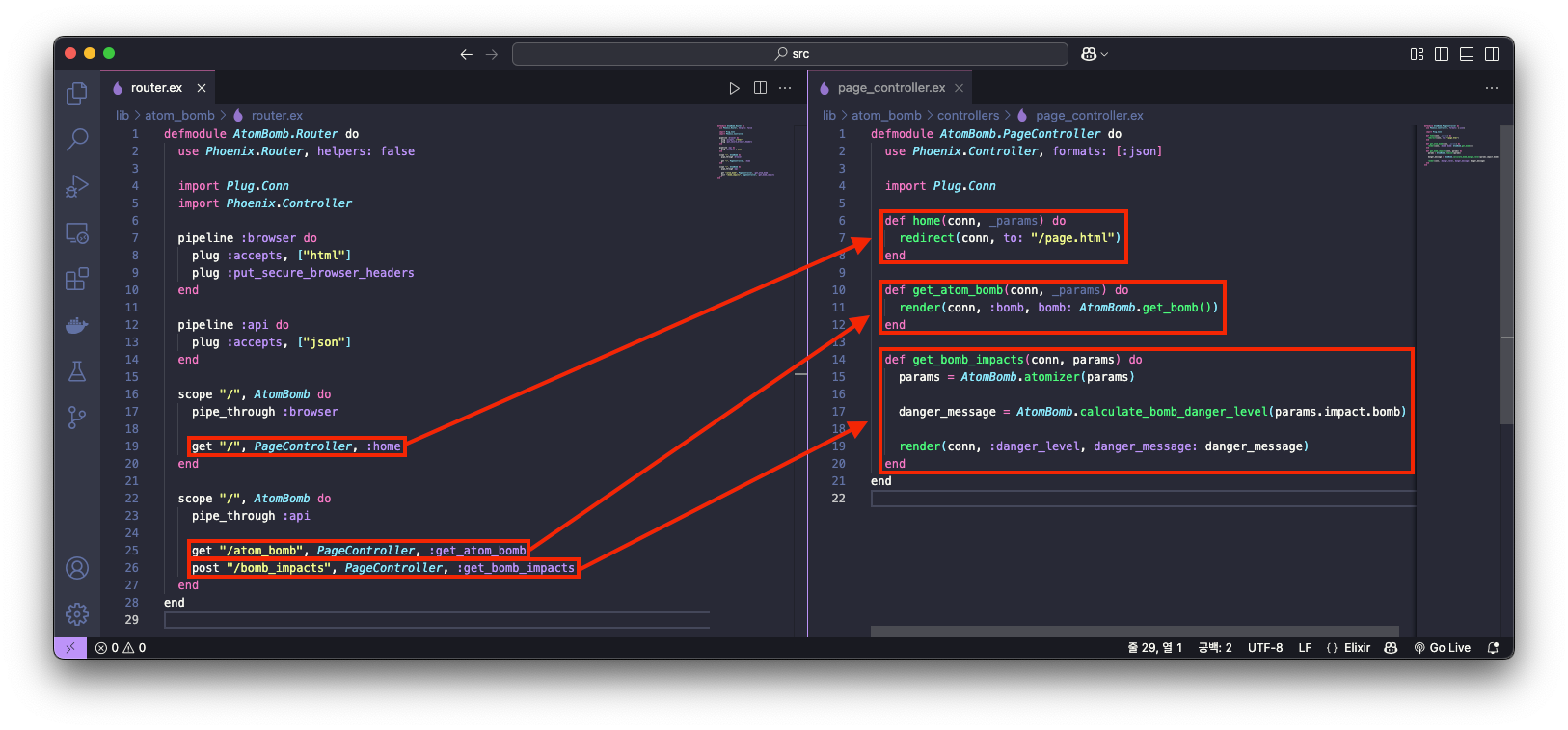Open Run and Debug view
This screenshot has height=730, width=1568.
(77, 186)
